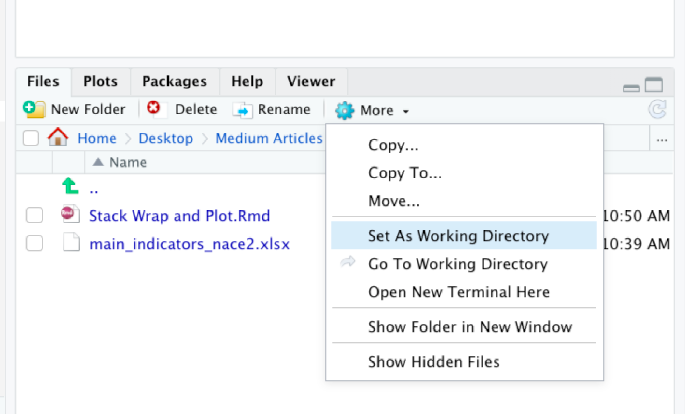Navigate to Desktop in breadcrumb path
This screenshot has width=685, height=414.
click(x=165, y=138)
